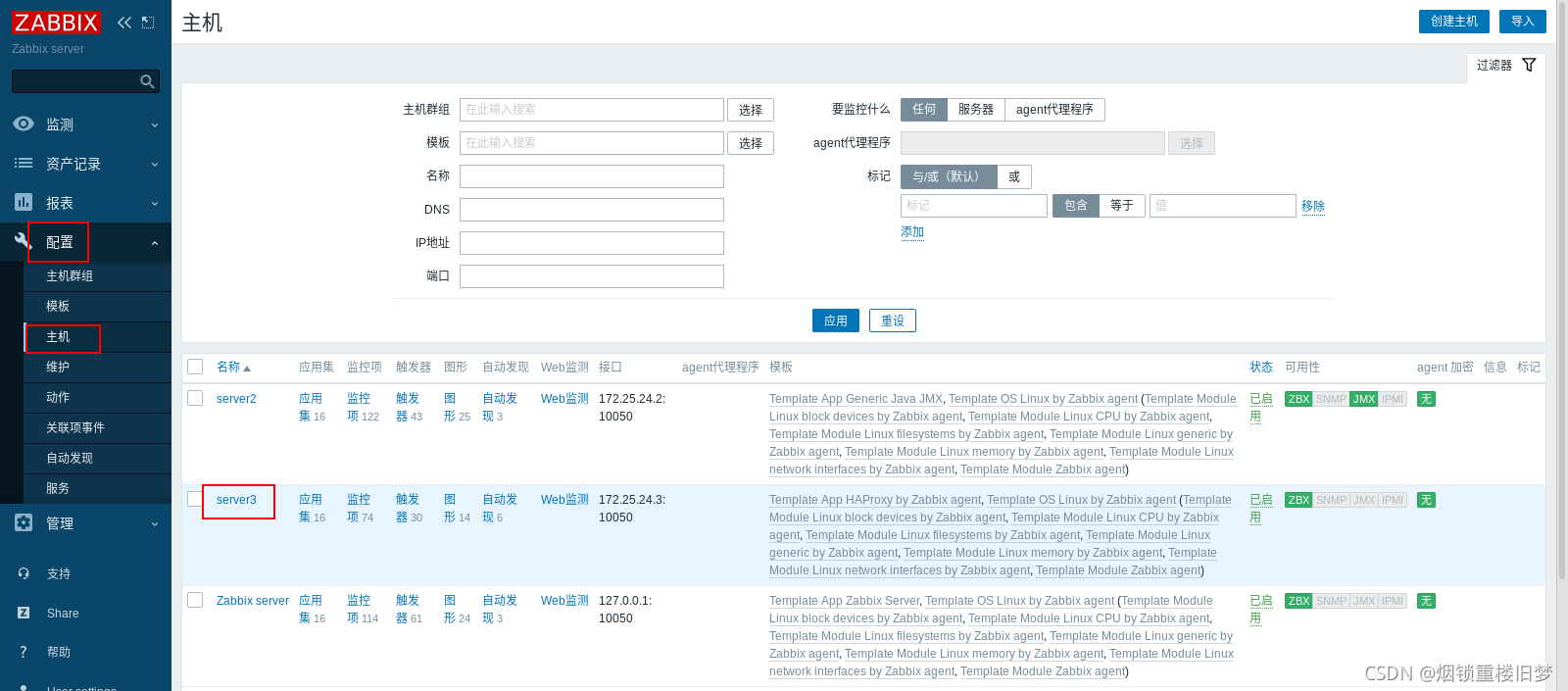
Task: Toggle the select-all hosts checkbox
Action: click(x=195, y=367)
